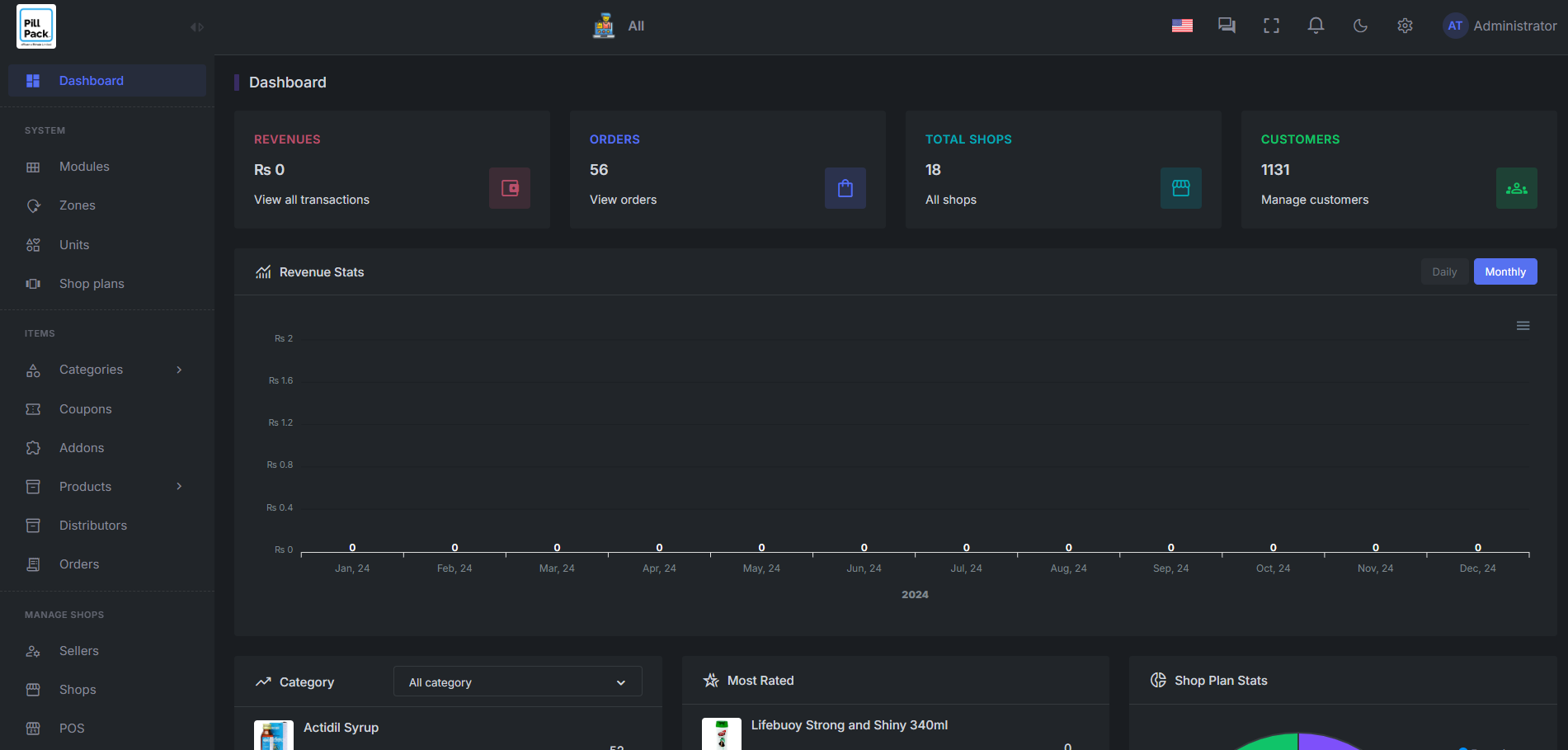Screen dimensions: 1568x750
Task: Open the revenue chart hamburger menu
Action: [x=1523, y=326]
